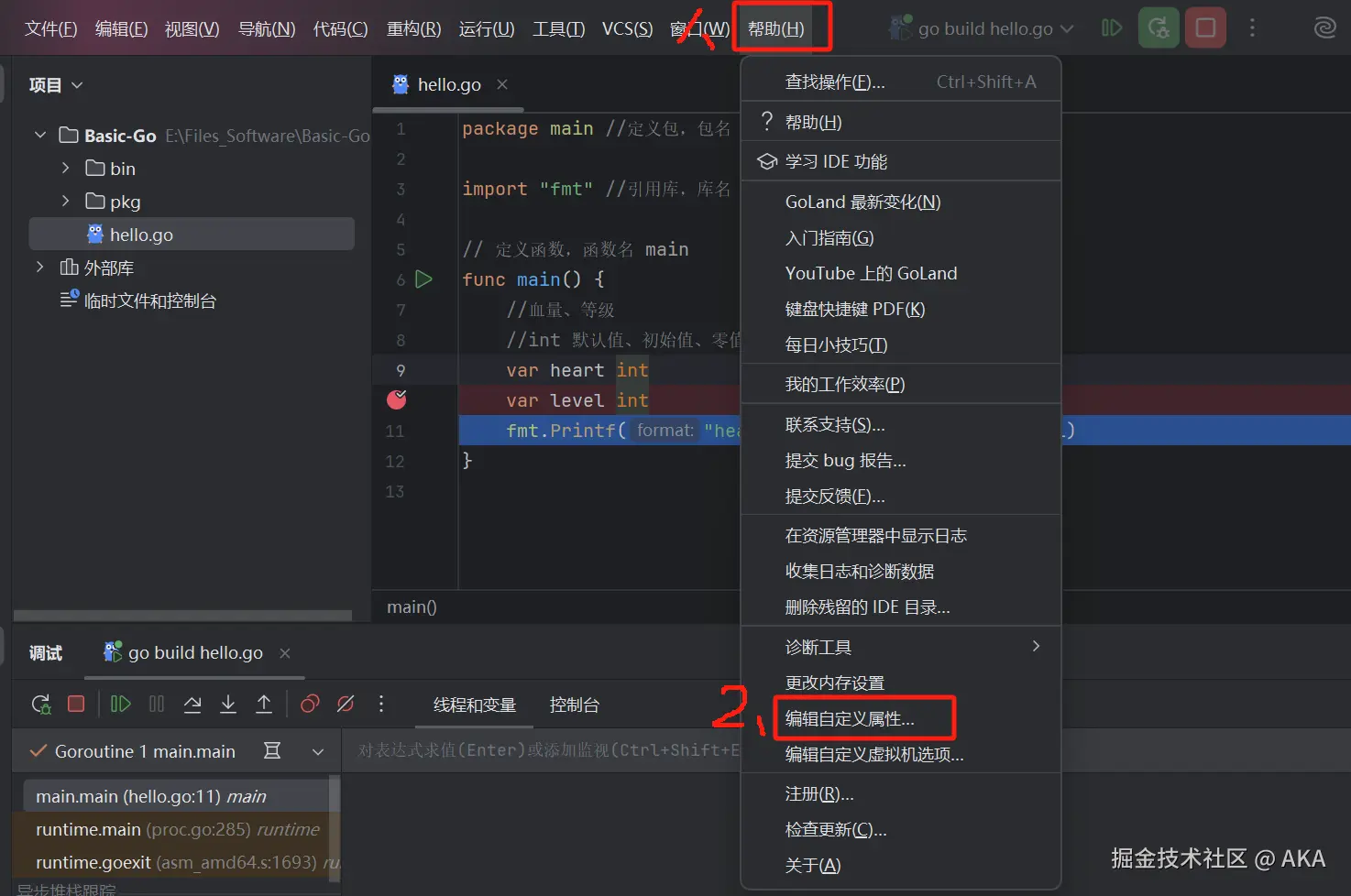Resume program from debug panel toolbar
Viewport: 1351px width, 896px height.
click(x=120, y=704)
